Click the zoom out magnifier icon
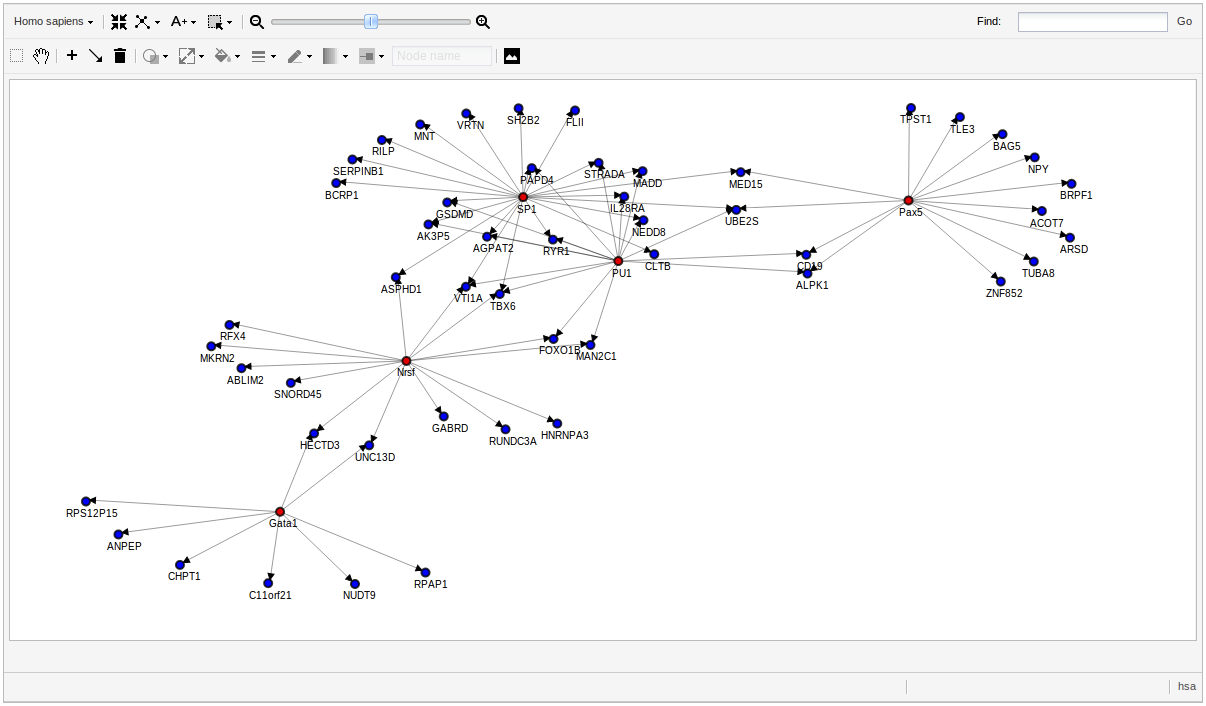Viewport: 1206px width, 706px height. [x=255, y=21]
